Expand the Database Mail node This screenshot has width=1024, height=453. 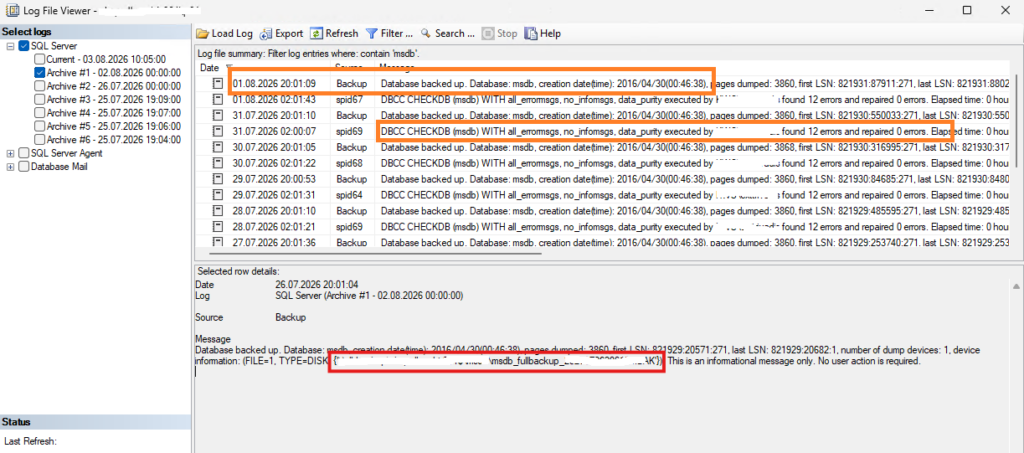point(10,166)
